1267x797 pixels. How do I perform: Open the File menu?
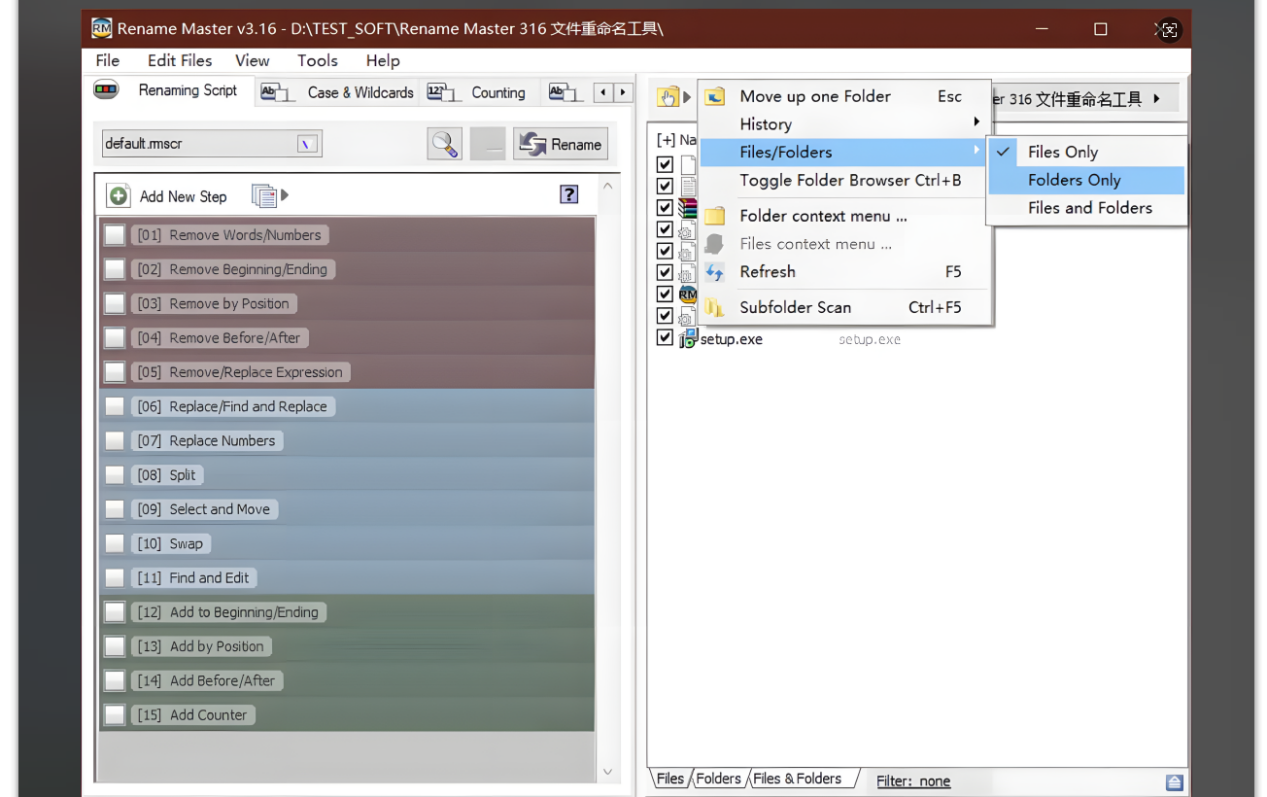point(107,60)
